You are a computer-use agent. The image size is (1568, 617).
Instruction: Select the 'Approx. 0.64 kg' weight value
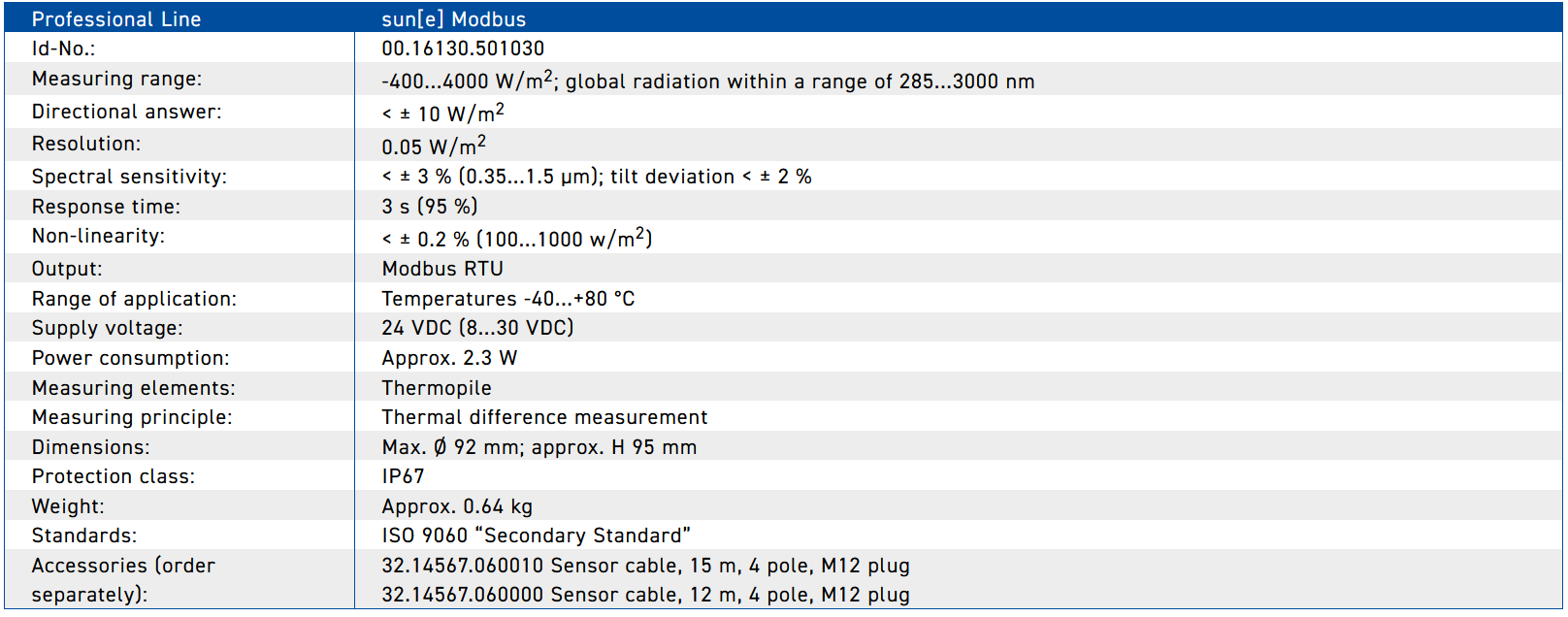[x=457, y=506]
